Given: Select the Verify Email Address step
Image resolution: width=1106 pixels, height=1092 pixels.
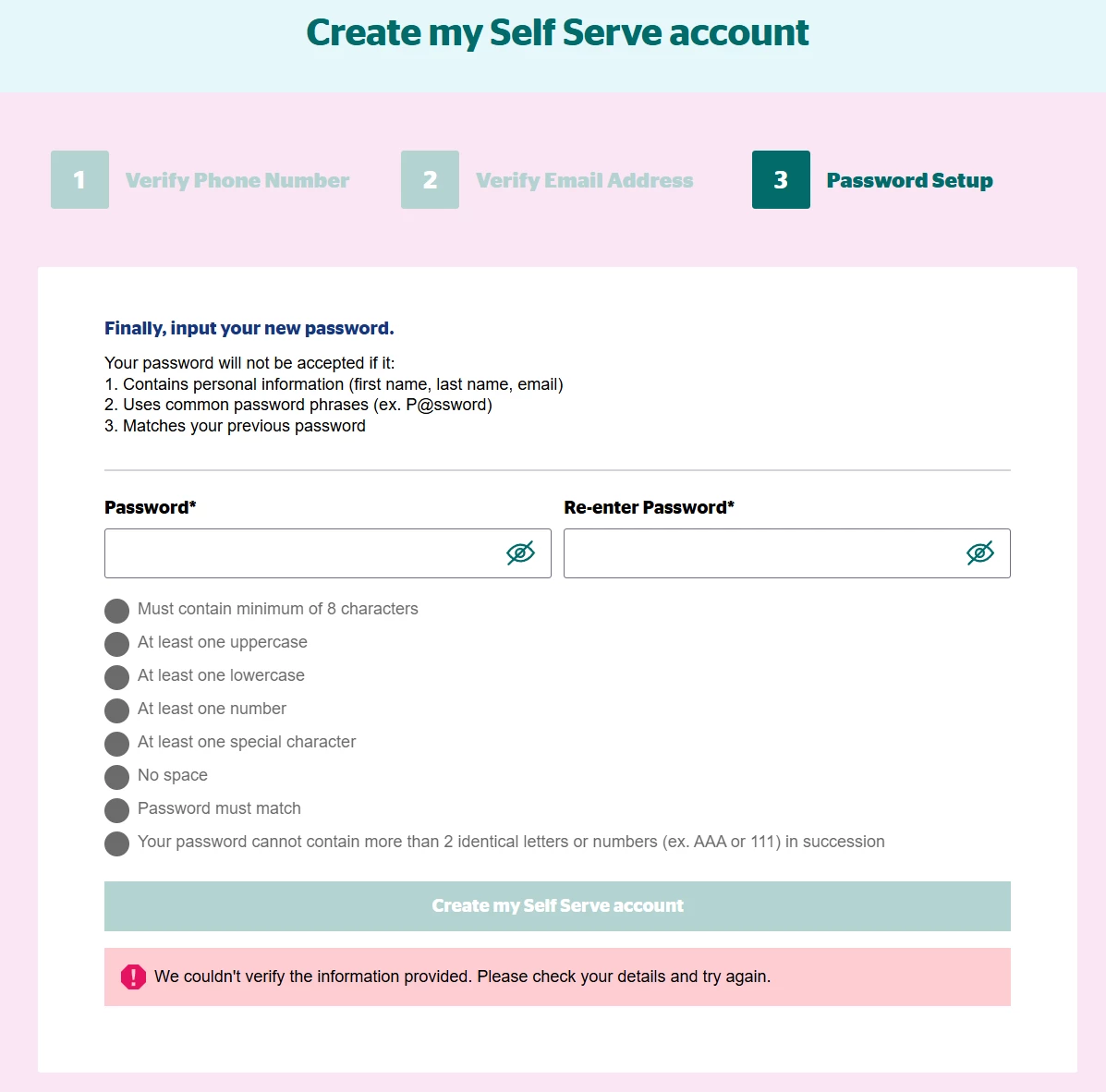Looking at the screenshot, I should tap(585, 180).
